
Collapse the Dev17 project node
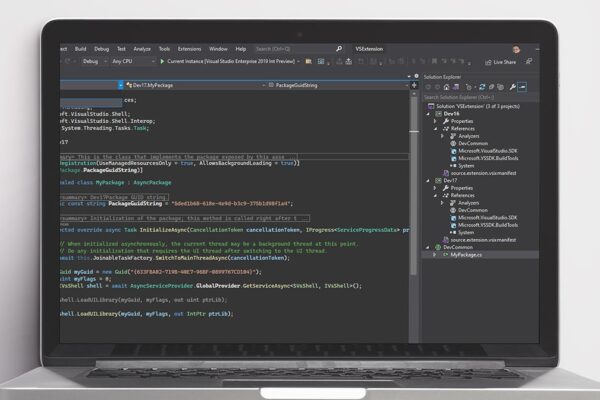point(428,181)
